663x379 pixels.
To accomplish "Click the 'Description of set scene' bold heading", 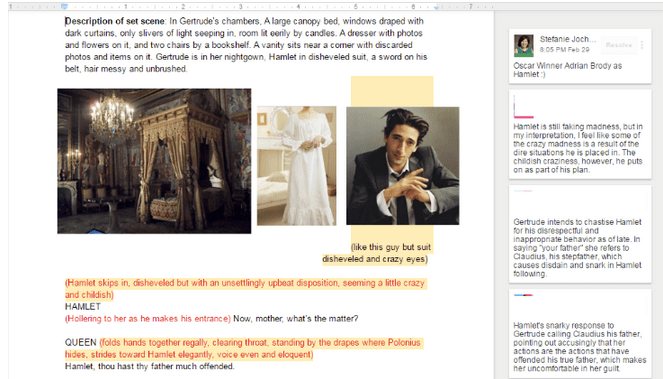I will coord(115,21).
